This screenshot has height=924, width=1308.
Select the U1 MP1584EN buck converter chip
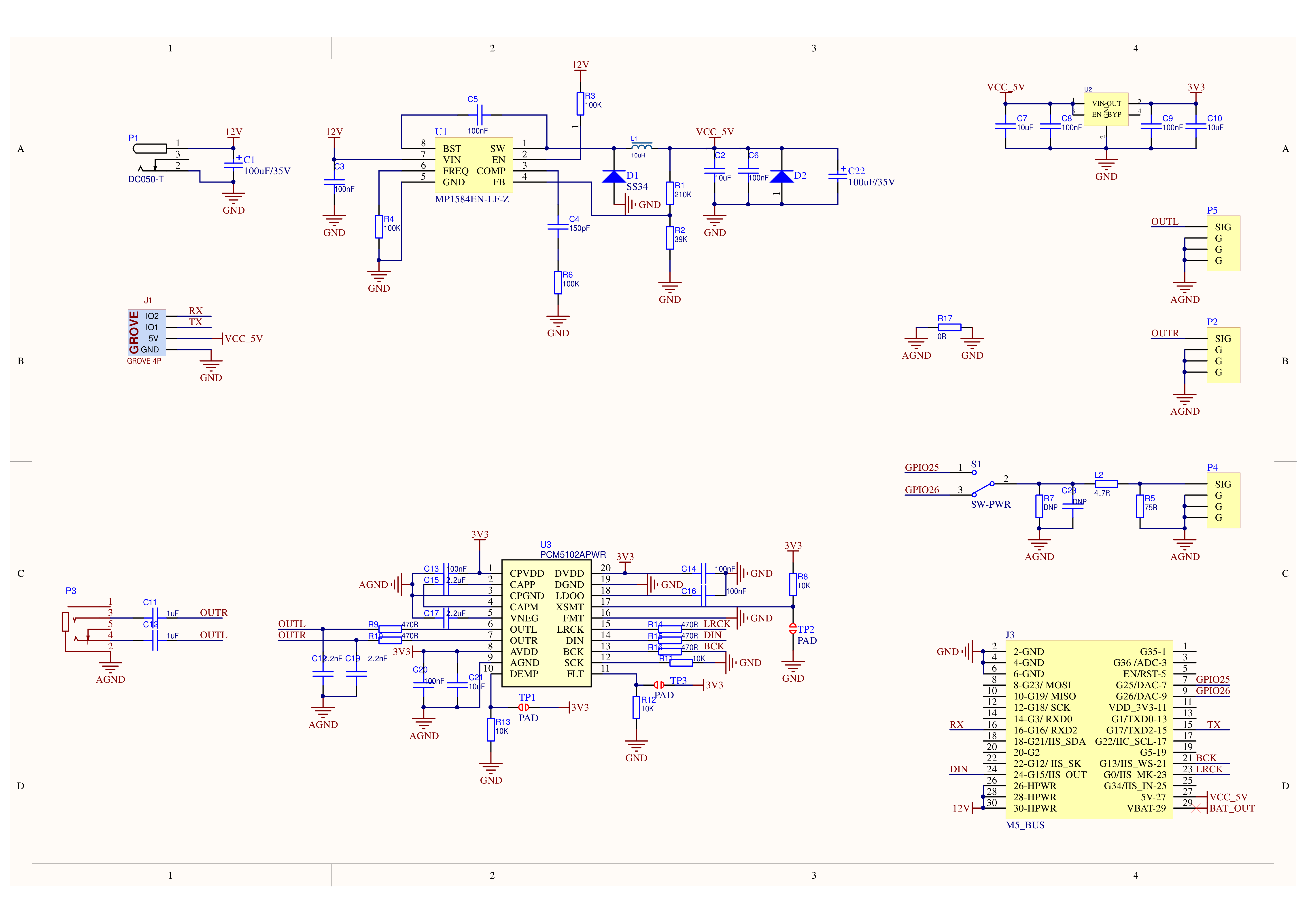(x=474, y=165)
